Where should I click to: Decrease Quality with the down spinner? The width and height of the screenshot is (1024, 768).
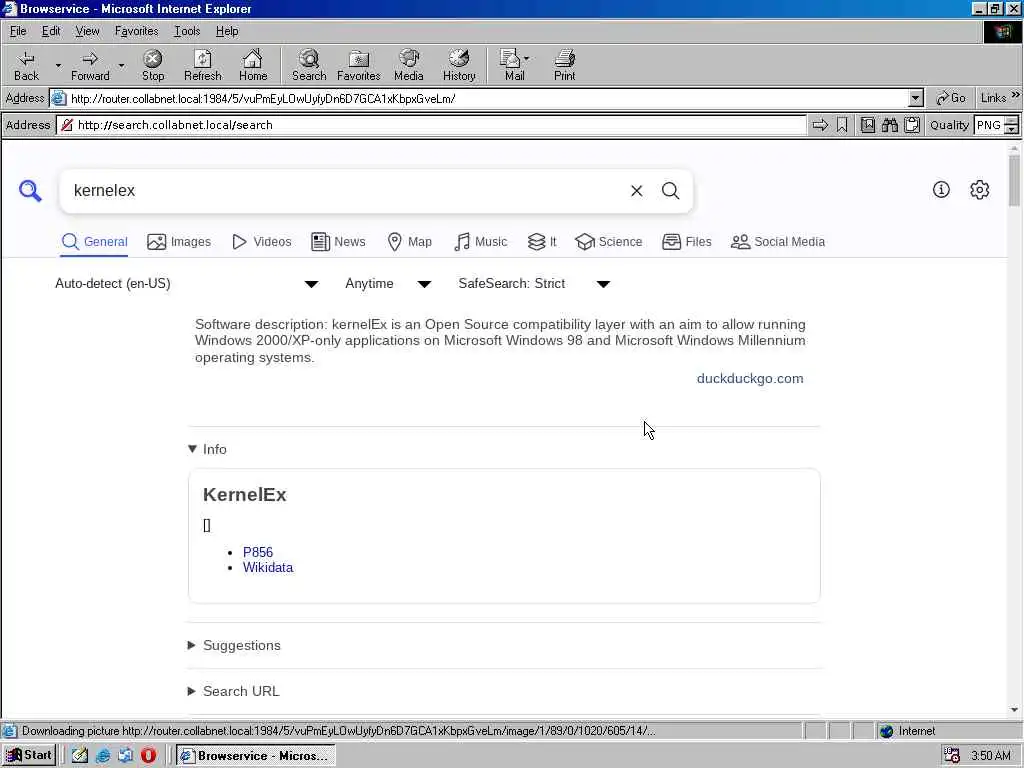[1012, 129]
